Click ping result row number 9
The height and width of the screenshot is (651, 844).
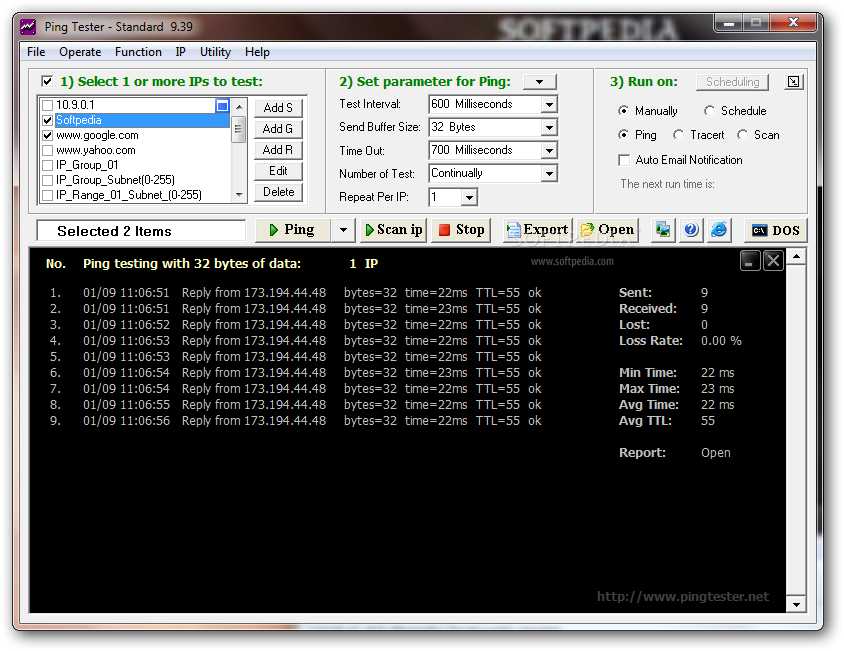(x=296, y=421)
